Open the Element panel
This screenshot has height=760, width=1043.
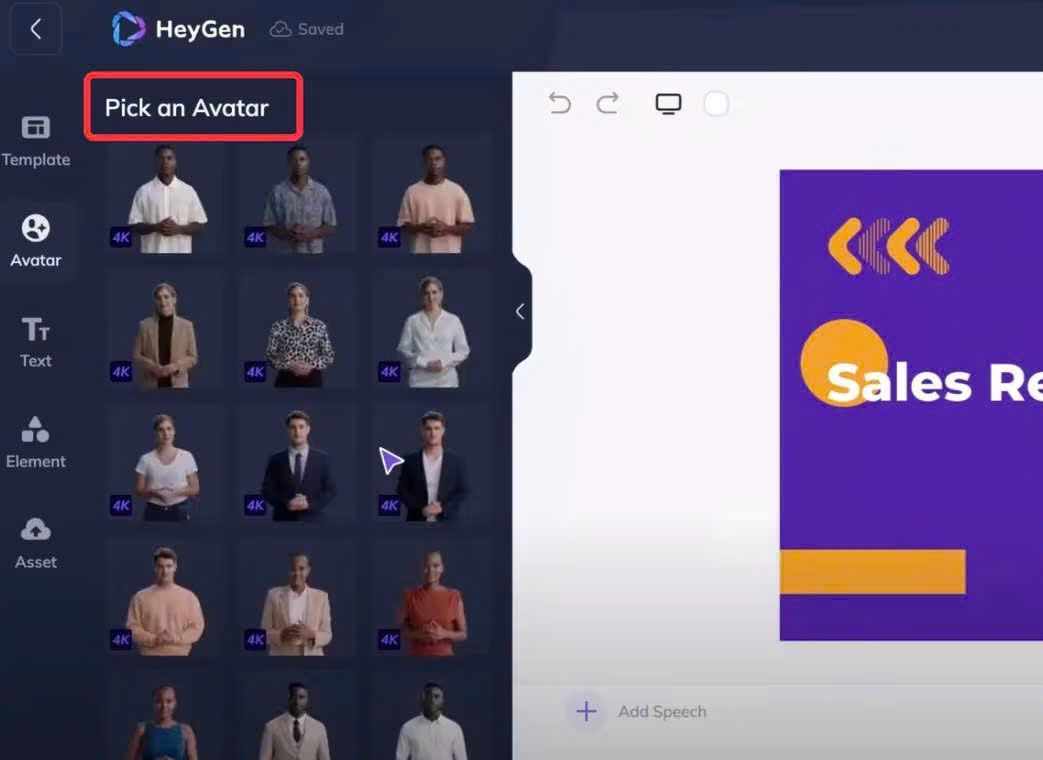pos(36,442)
